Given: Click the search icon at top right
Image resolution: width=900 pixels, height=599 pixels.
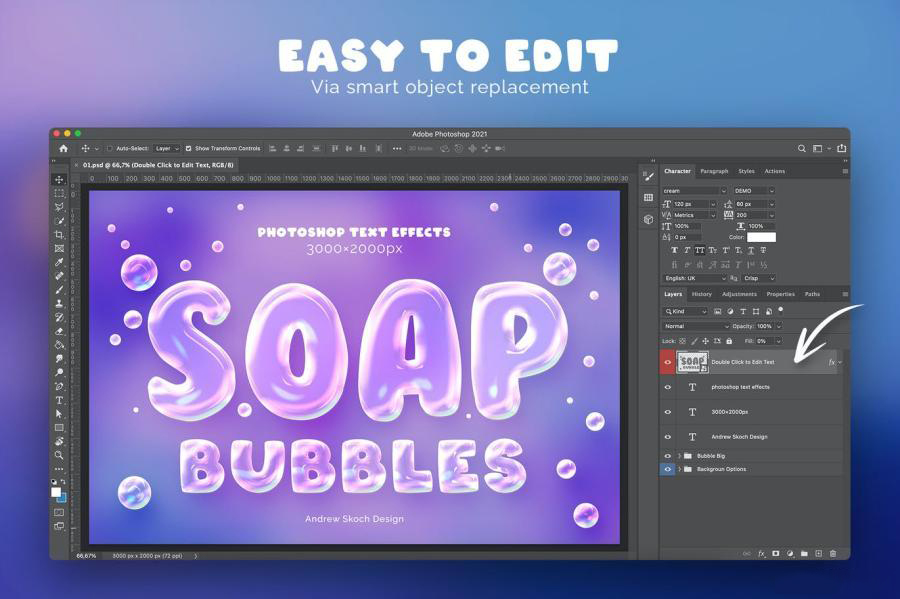Looking at the screenshot, I should [x=801, y=148].
